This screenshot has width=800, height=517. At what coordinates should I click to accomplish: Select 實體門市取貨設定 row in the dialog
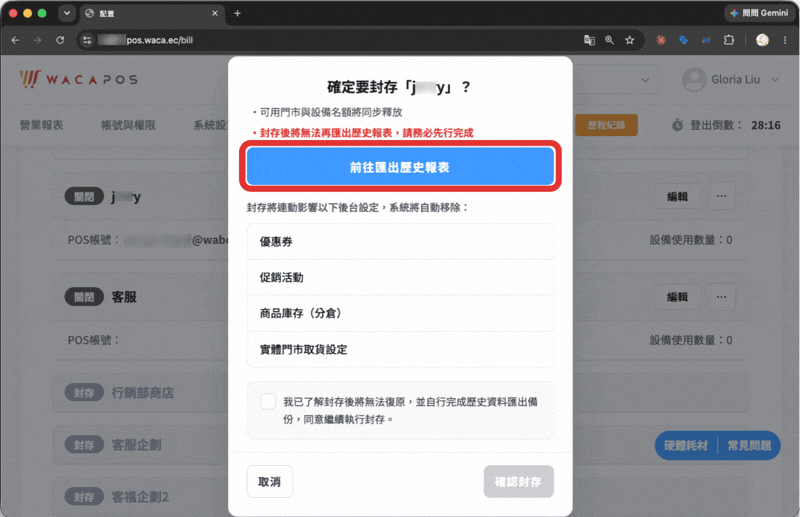400,350
